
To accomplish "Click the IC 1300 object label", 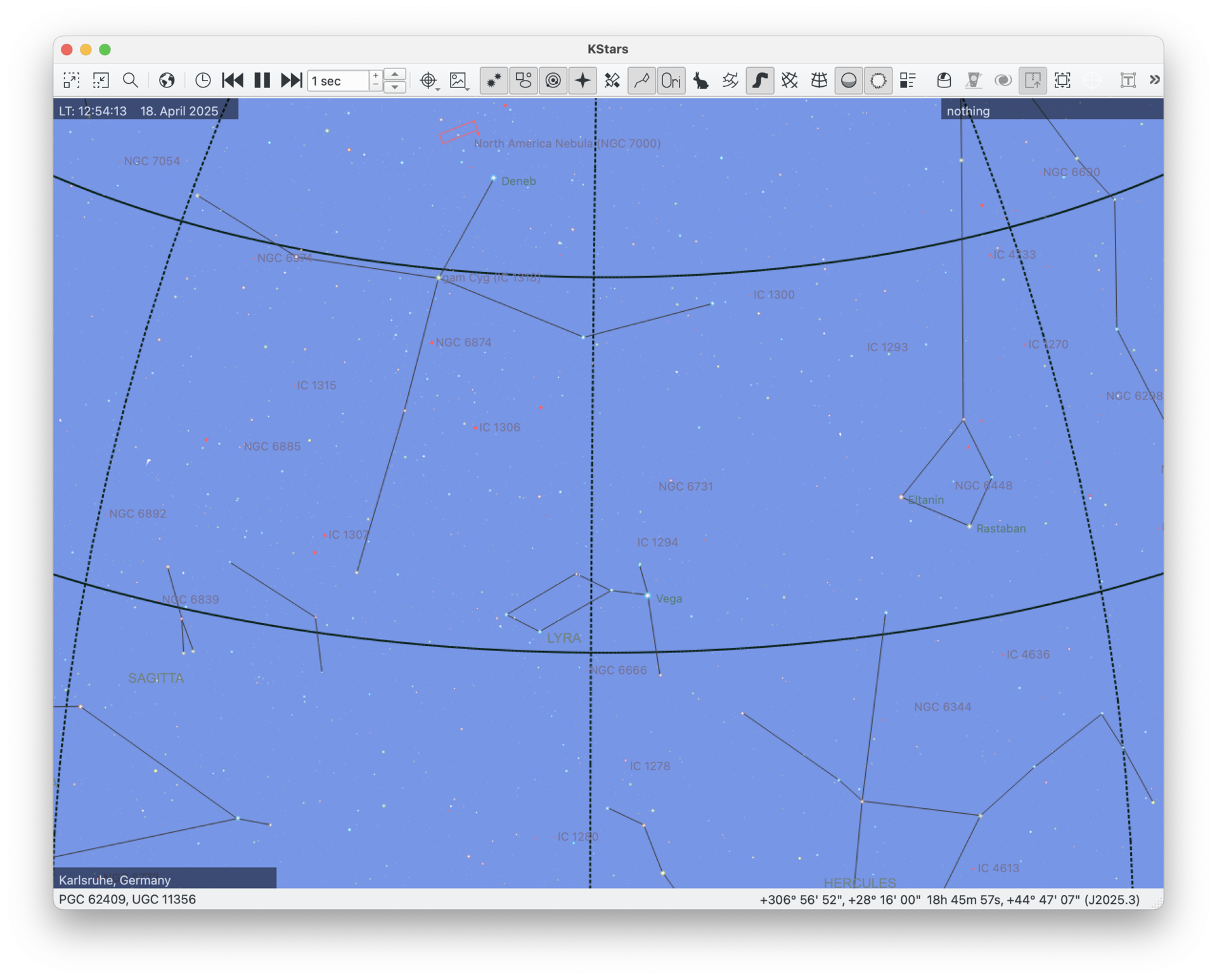I will point(774,295).
